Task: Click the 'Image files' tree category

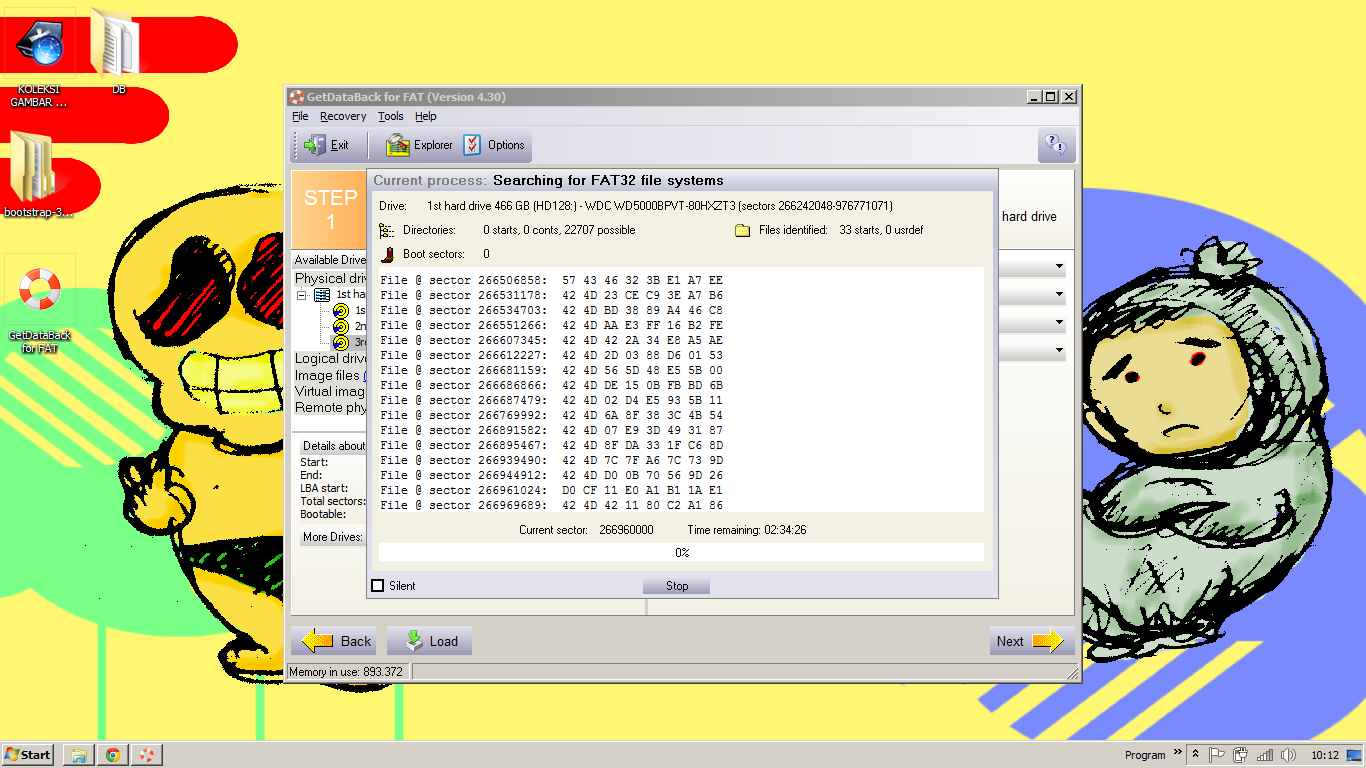Action: (328, 375)
